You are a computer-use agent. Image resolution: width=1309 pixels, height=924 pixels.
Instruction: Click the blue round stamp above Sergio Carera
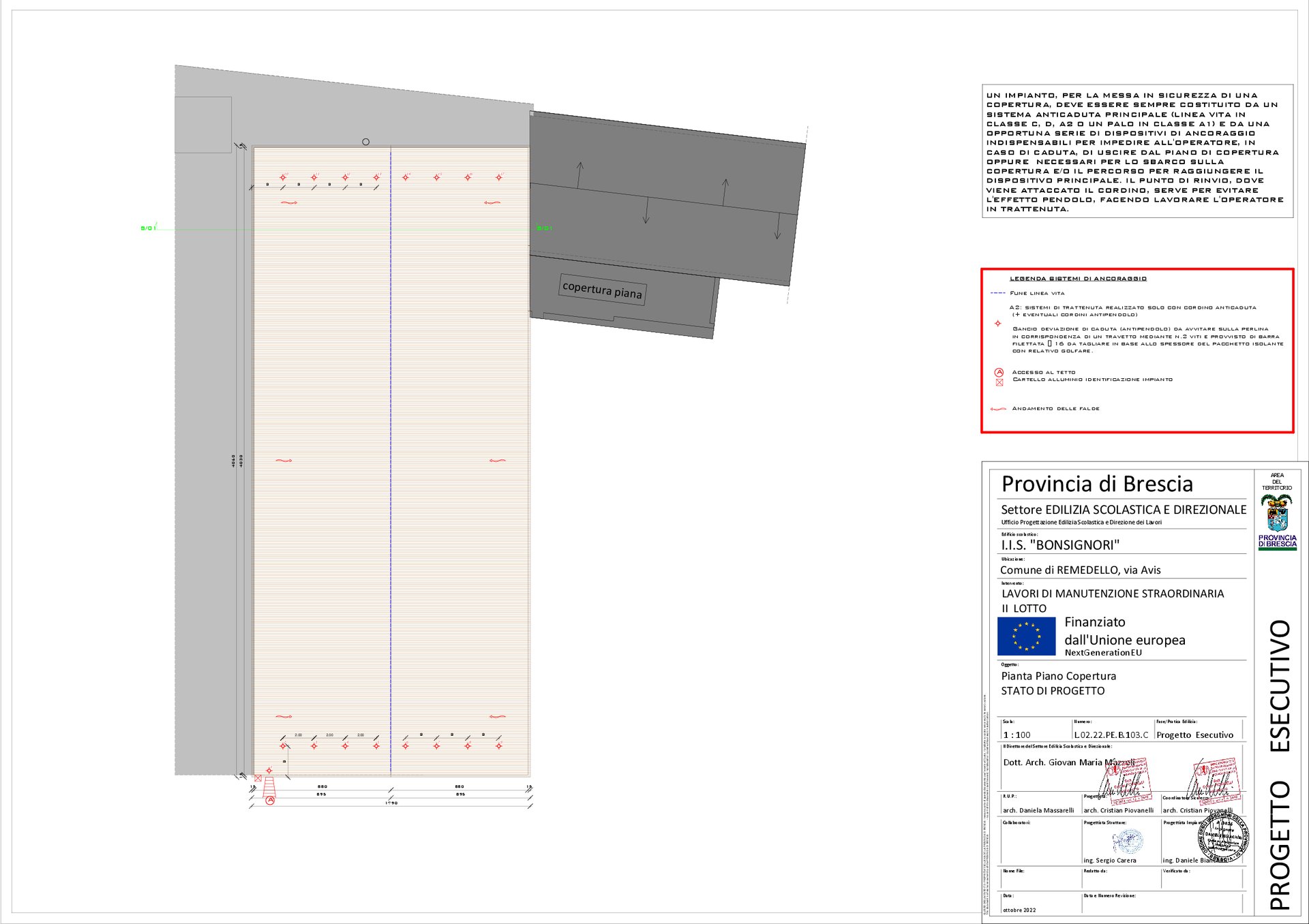(x=1128, y=842)
